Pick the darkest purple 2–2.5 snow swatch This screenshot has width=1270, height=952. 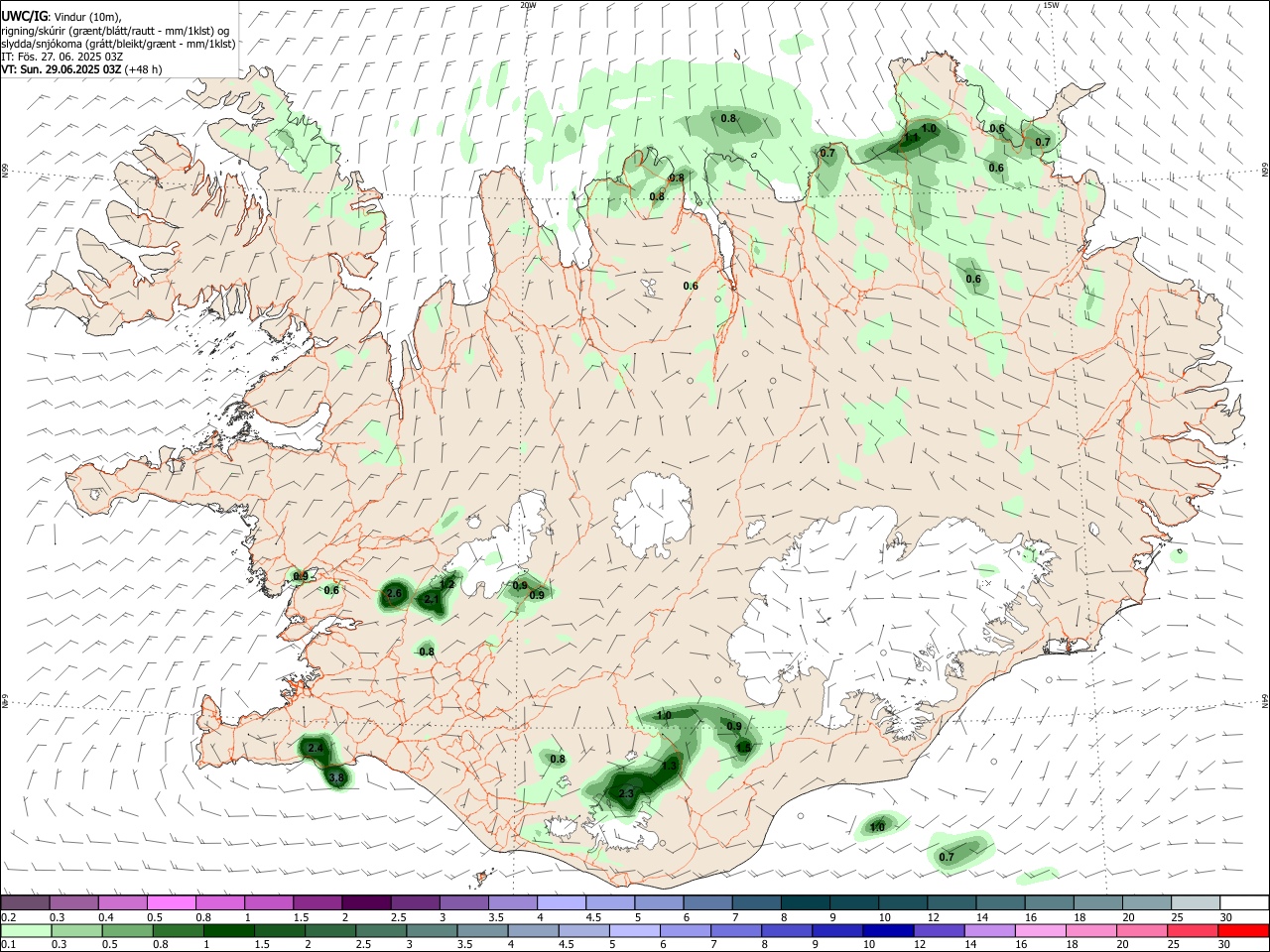(x=366, y=903)
